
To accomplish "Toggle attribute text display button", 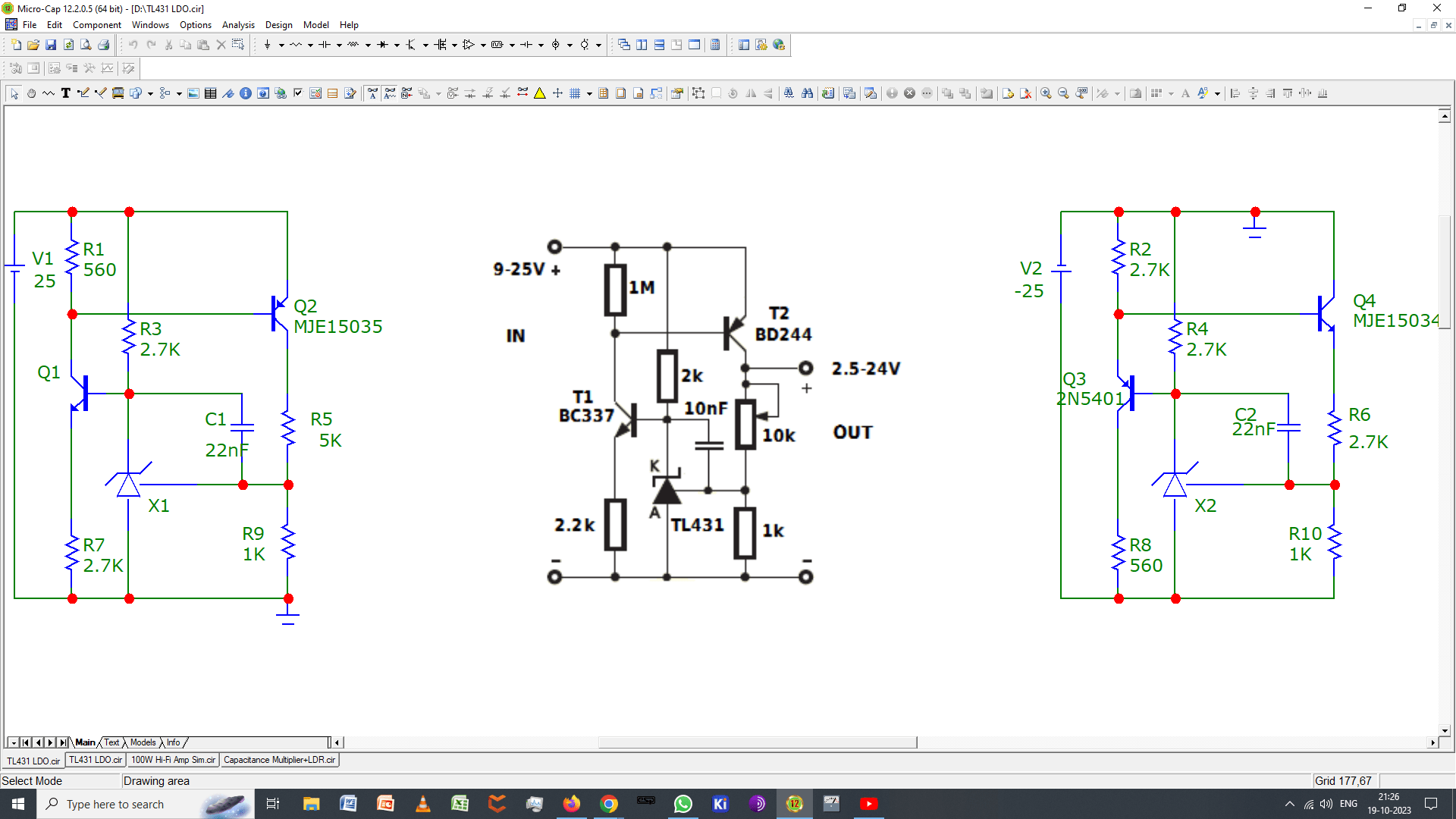I will 390,93.
